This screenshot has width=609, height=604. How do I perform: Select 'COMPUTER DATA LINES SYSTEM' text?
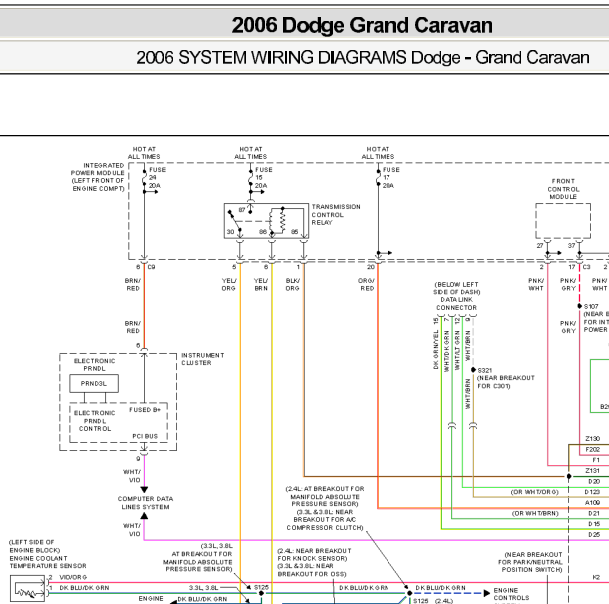[145, 503]
